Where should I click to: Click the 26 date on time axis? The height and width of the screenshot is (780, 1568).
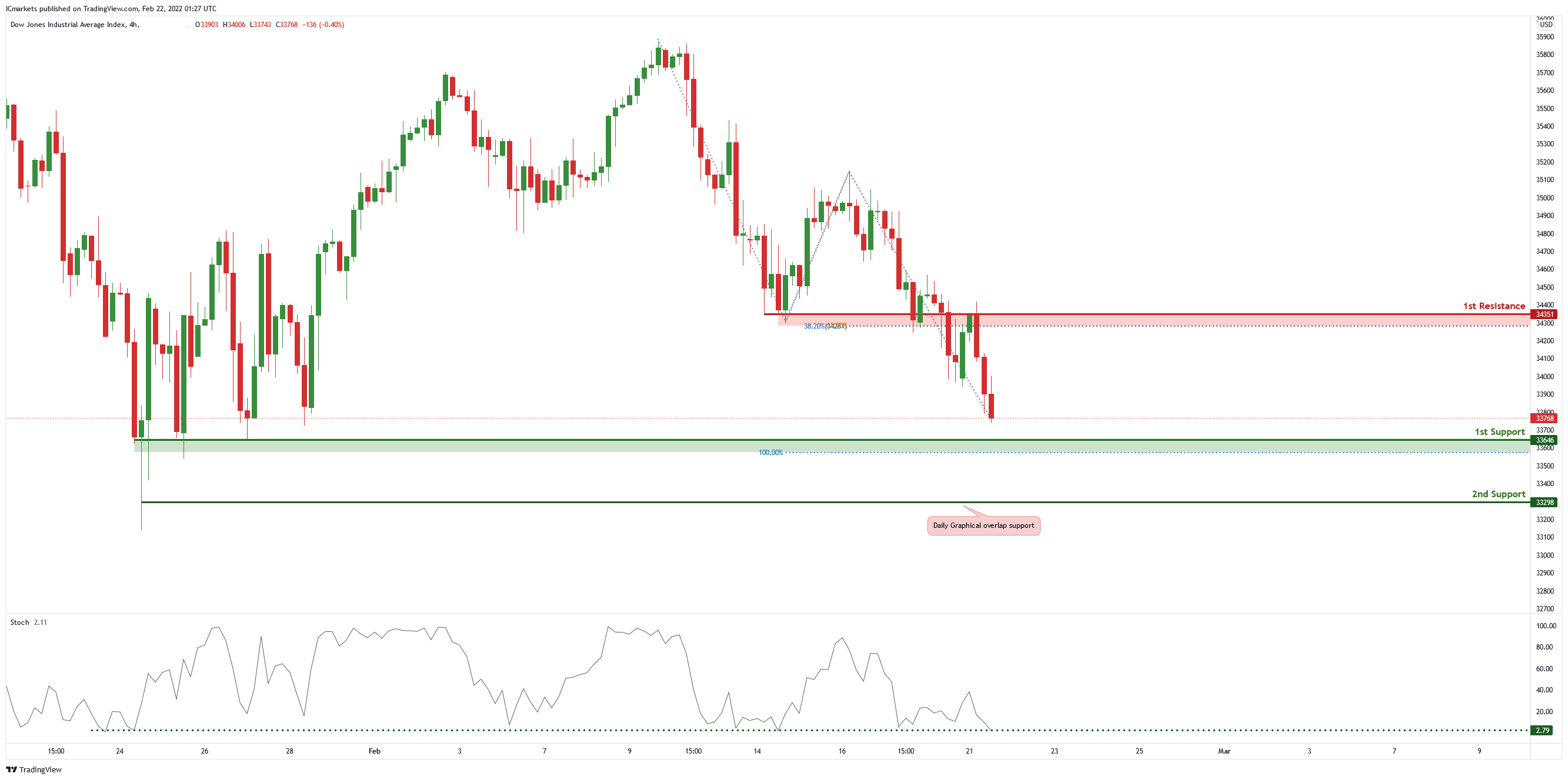click(x=205, y=751)
